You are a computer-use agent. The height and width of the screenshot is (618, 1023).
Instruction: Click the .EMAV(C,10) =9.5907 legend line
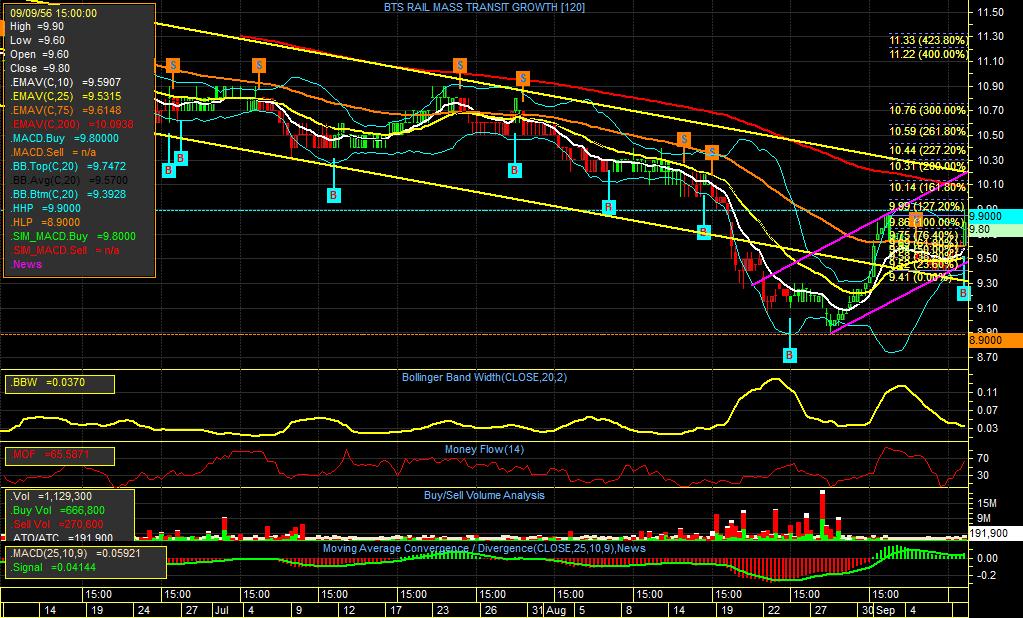(x=65, y=82)
